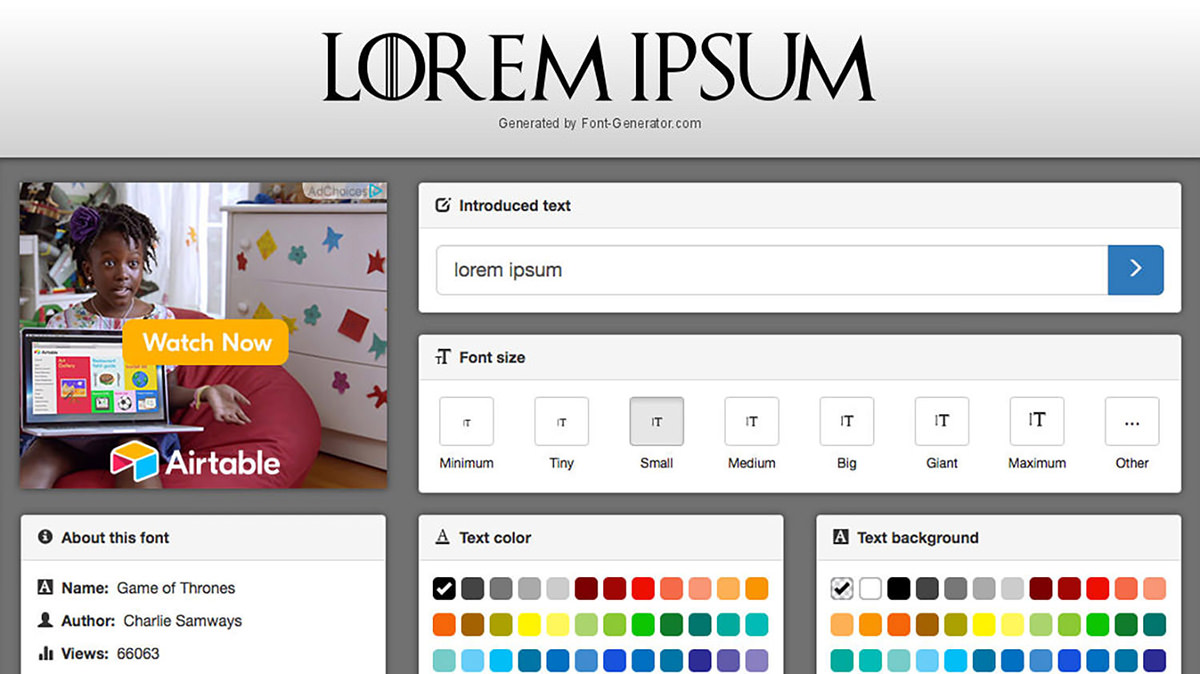Click the underlined A icon beside Text color
The image size is (1200, 674).
443,537
